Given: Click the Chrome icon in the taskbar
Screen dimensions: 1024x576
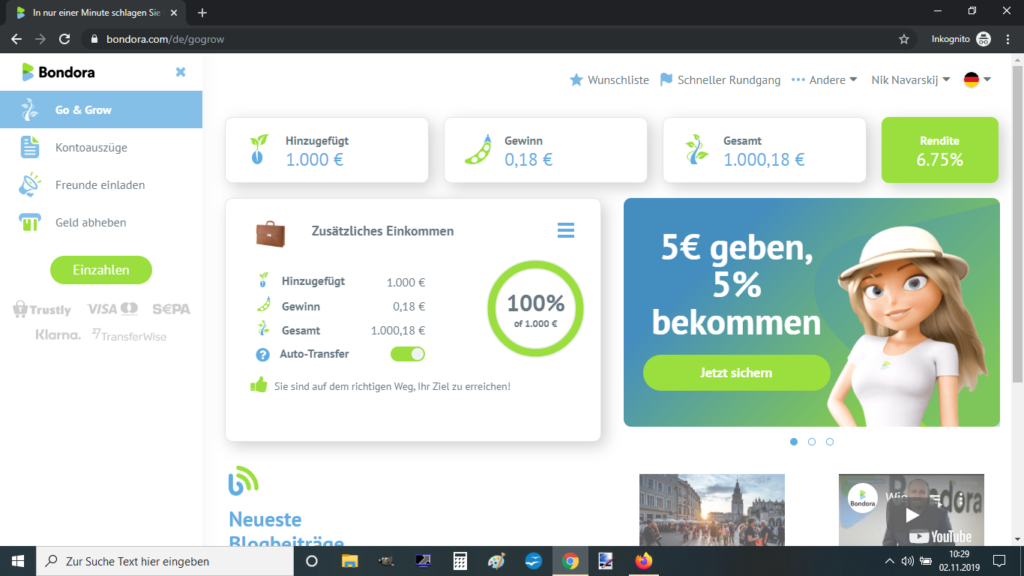Looking at the screenshot, I should [570, 561].
